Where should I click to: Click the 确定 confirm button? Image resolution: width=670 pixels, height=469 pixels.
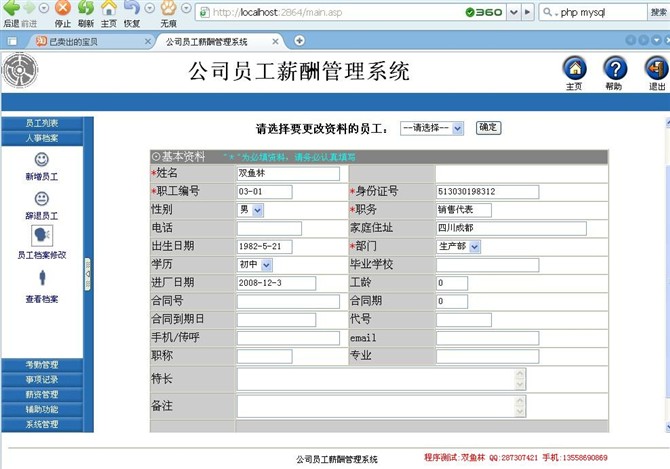click(x=488, y=128)
